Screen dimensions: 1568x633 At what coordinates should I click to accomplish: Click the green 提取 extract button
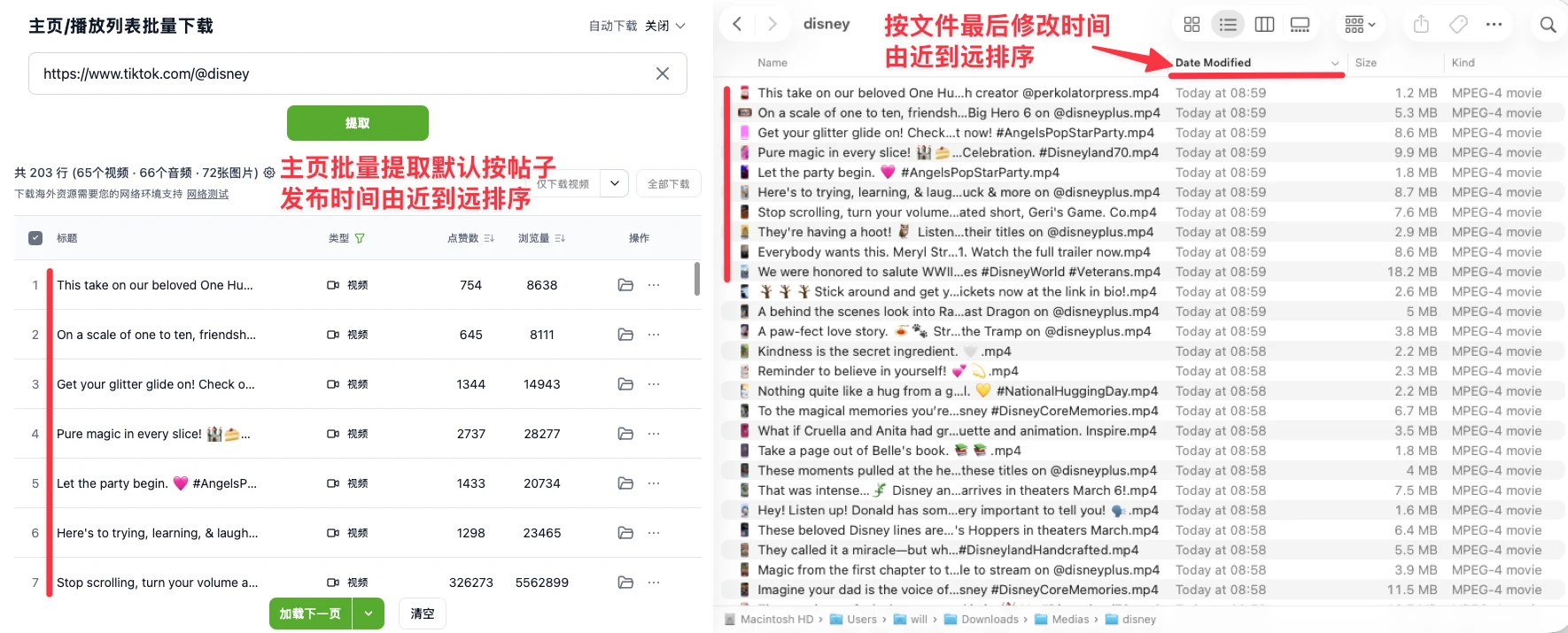[x=358, y=123]
